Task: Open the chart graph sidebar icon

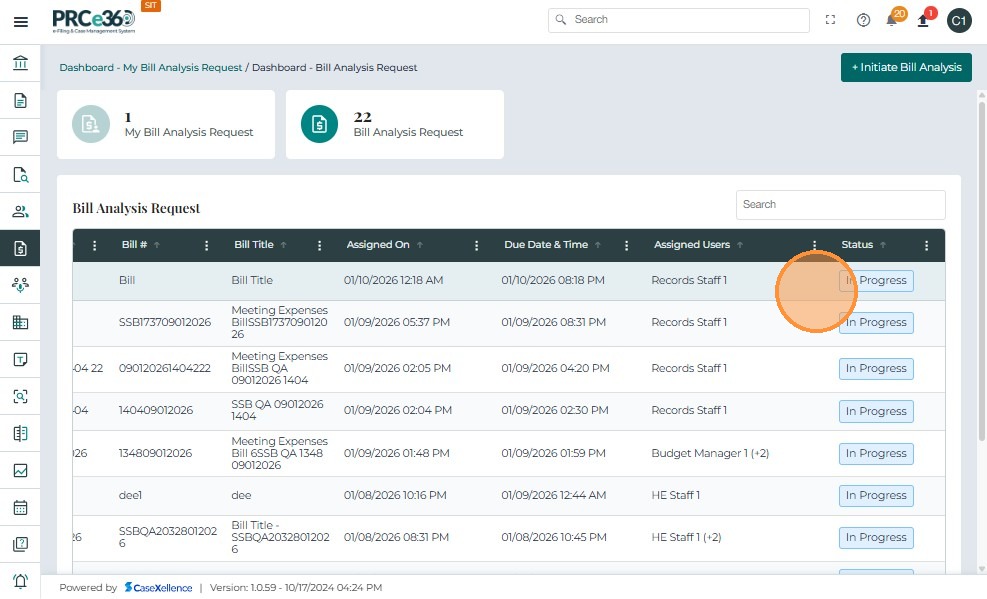Action: (x=20, y=471)
